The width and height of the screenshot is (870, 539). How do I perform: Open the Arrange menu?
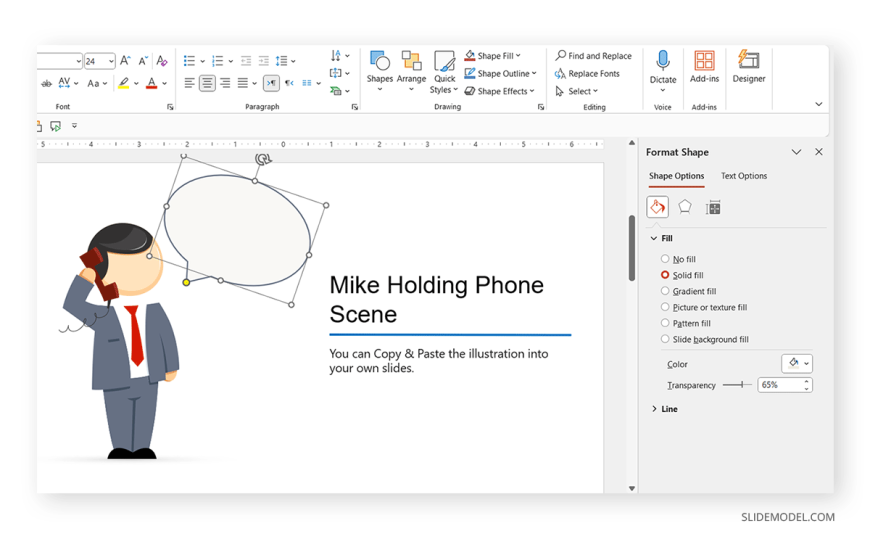[x=411, y=71]
